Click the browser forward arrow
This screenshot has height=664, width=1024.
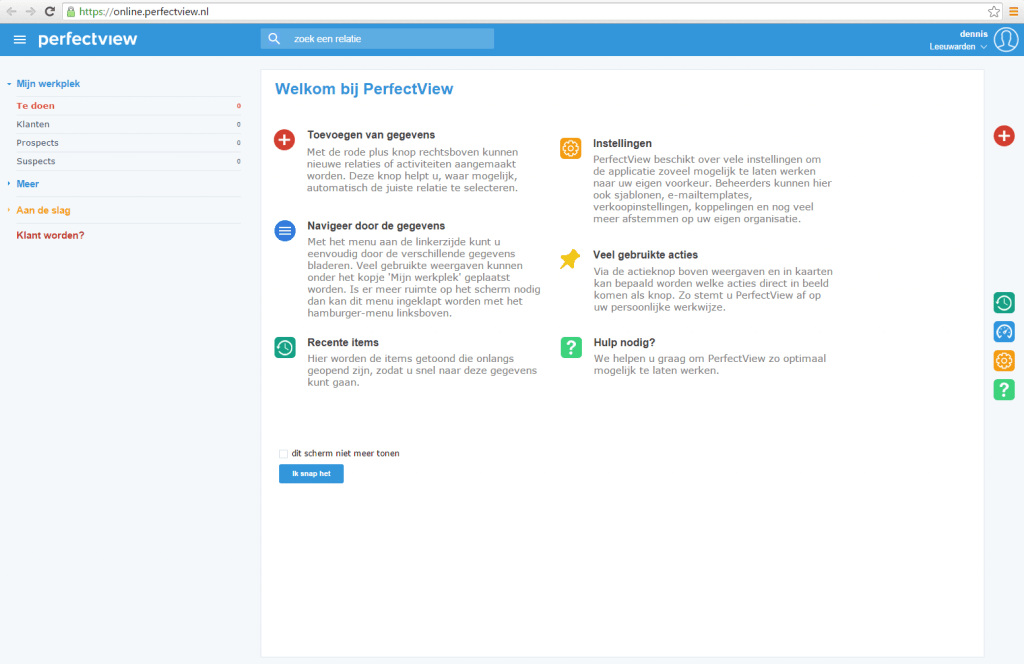pos(31,12)
